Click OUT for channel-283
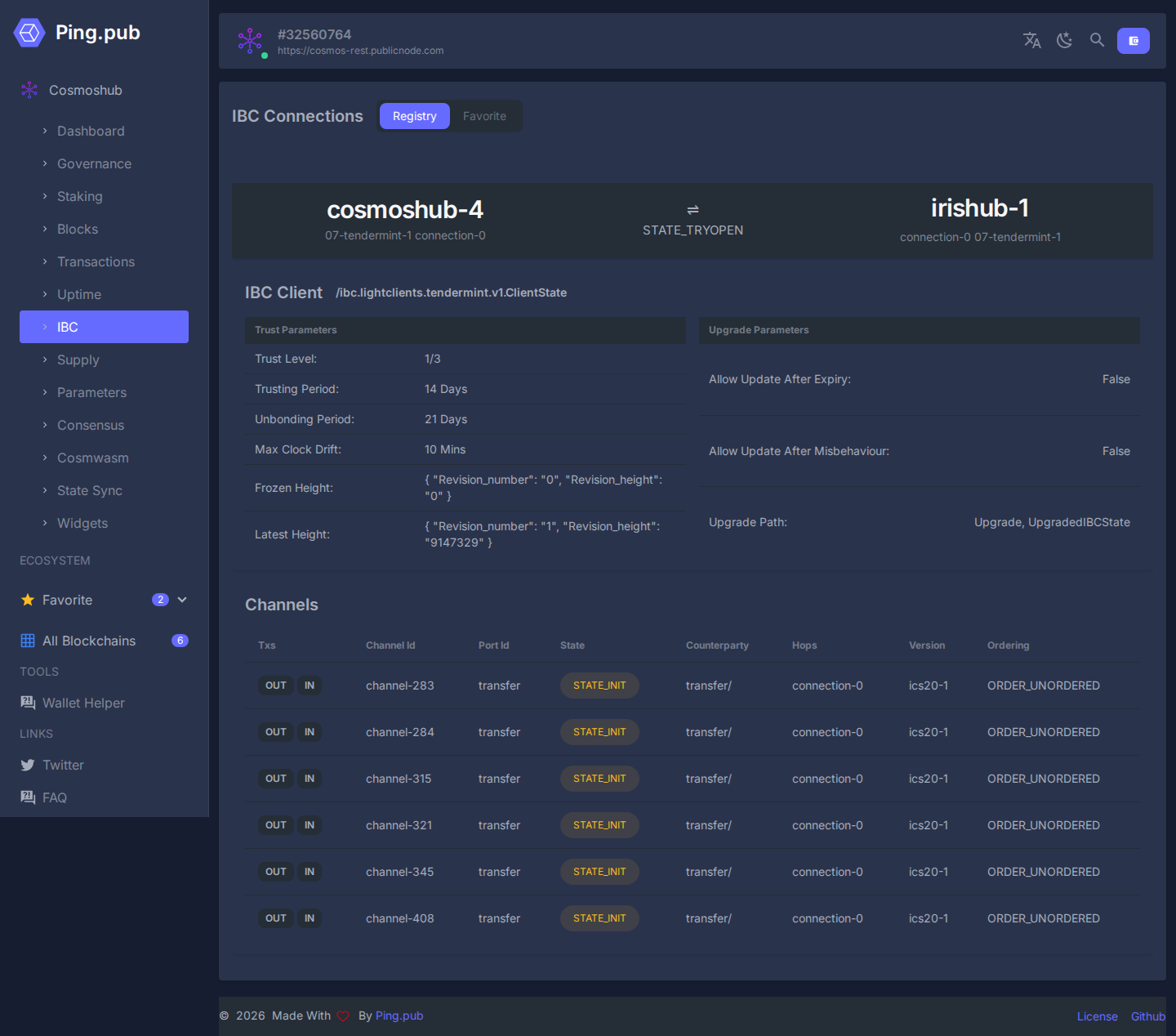 point(276,685)
